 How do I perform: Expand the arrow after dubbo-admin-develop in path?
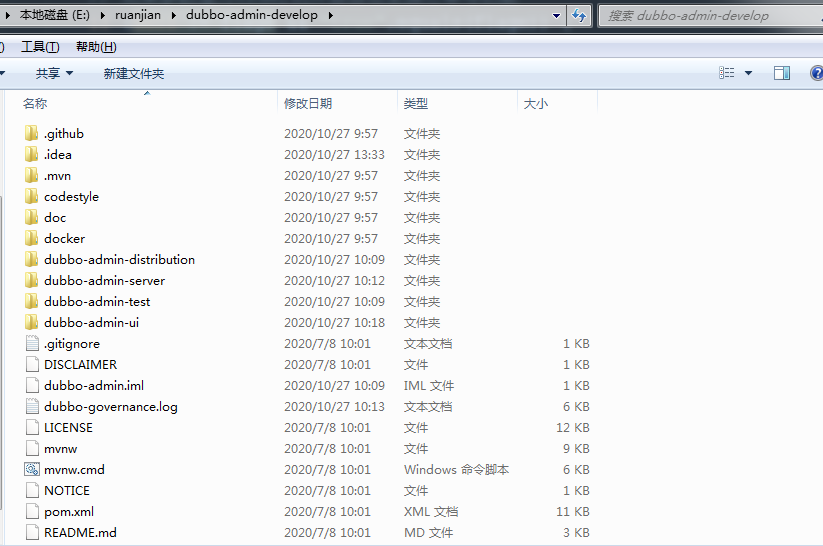coord(331,15)
